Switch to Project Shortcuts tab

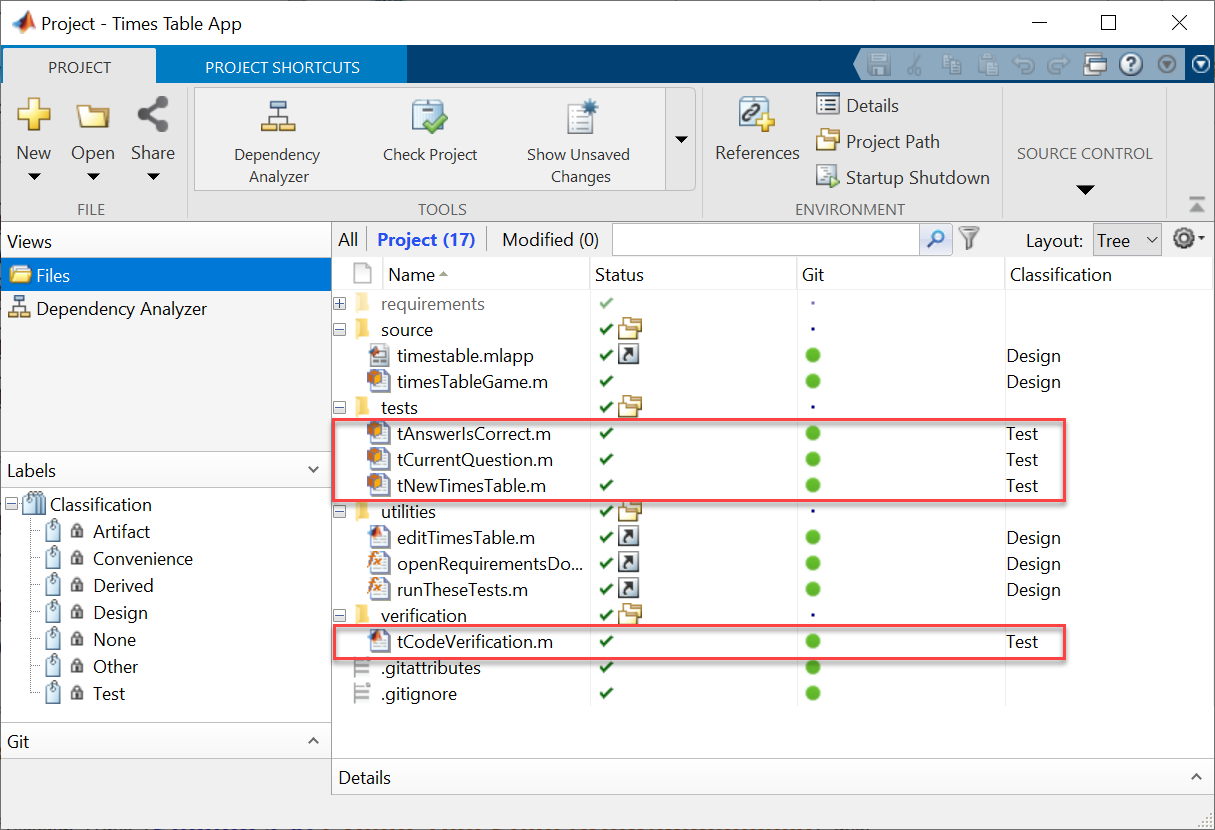[x=282, y=68]
